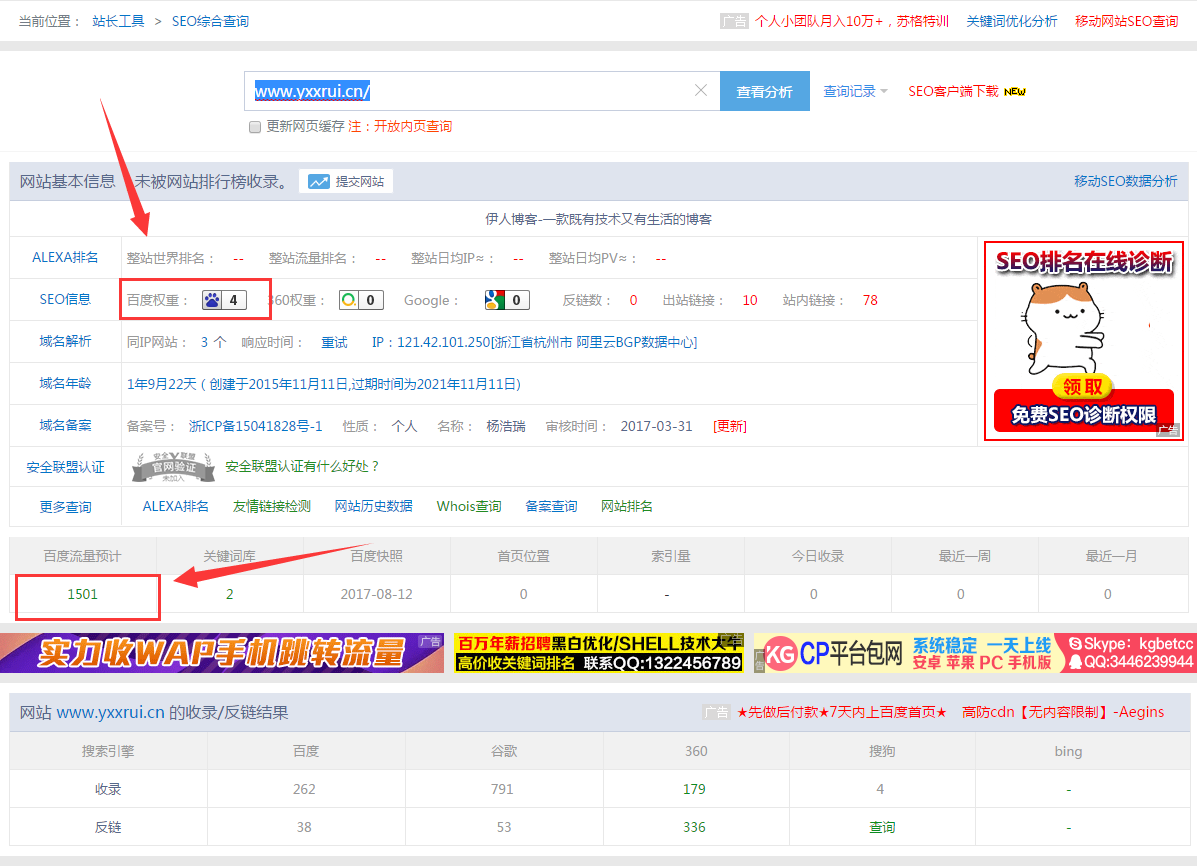Click the 谷歌 收录 value 791

(x=502, y=789)
